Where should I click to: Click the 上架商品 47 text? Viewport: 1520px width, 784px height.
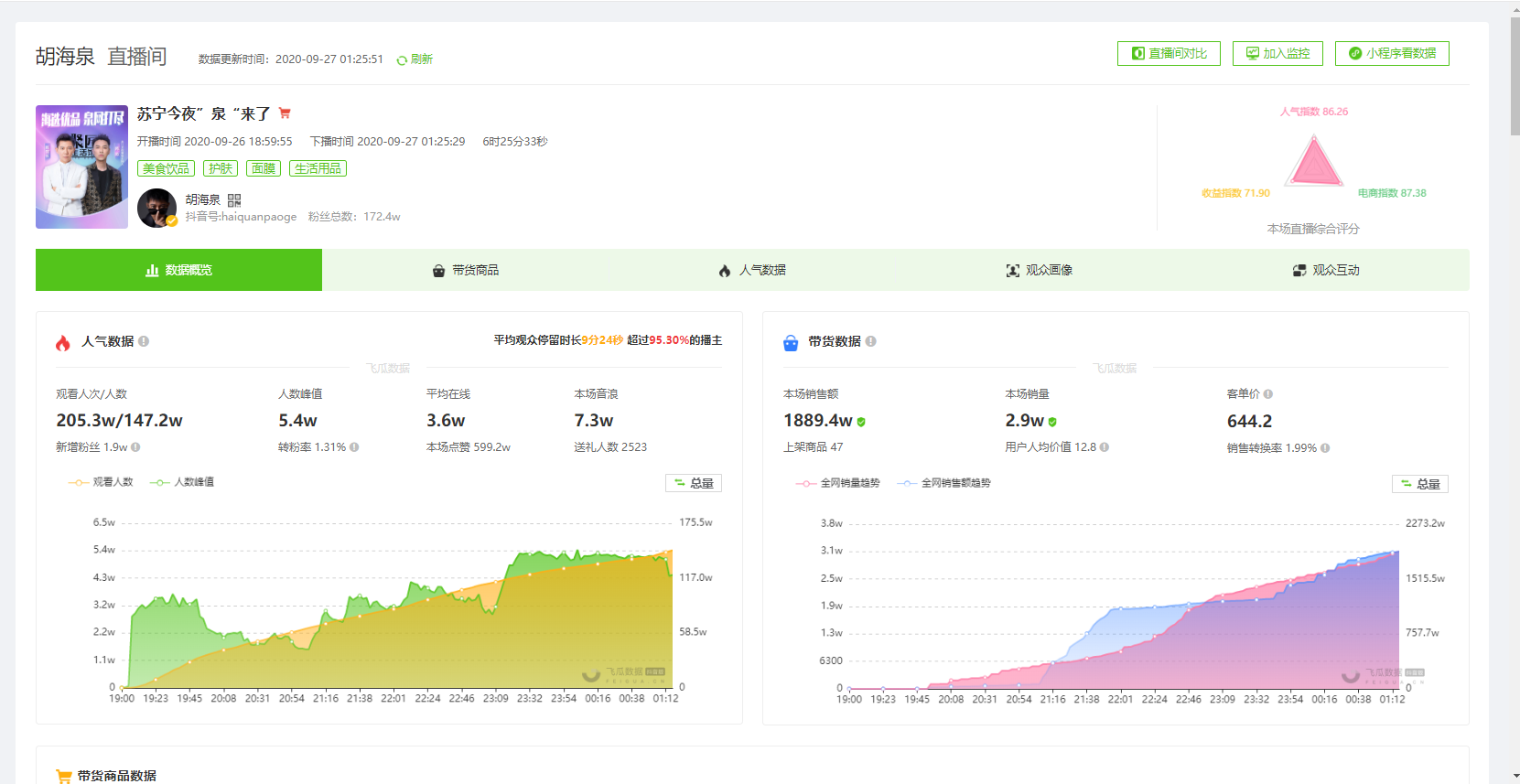click(x=813, y=447)
